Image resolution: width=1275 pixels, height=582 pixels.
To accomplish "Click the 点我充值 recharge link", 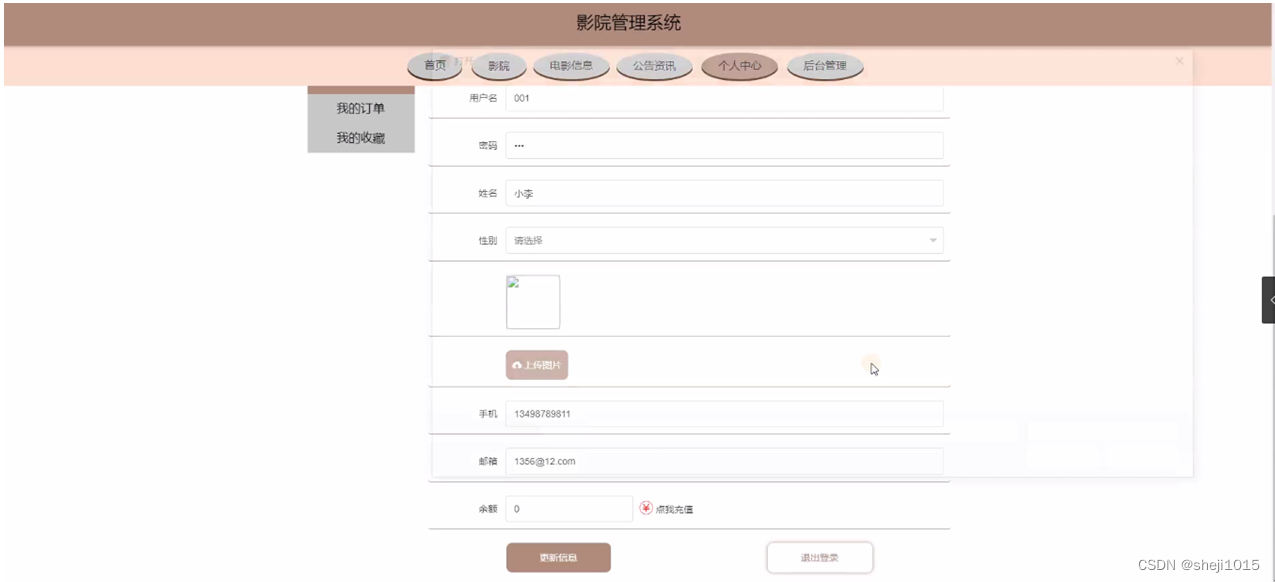I will [x=674, y=509].
